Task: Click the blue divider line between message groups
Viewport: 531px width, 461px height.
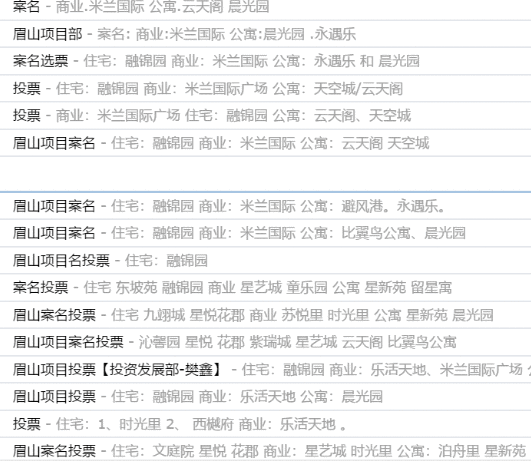Action: point(266,192)
